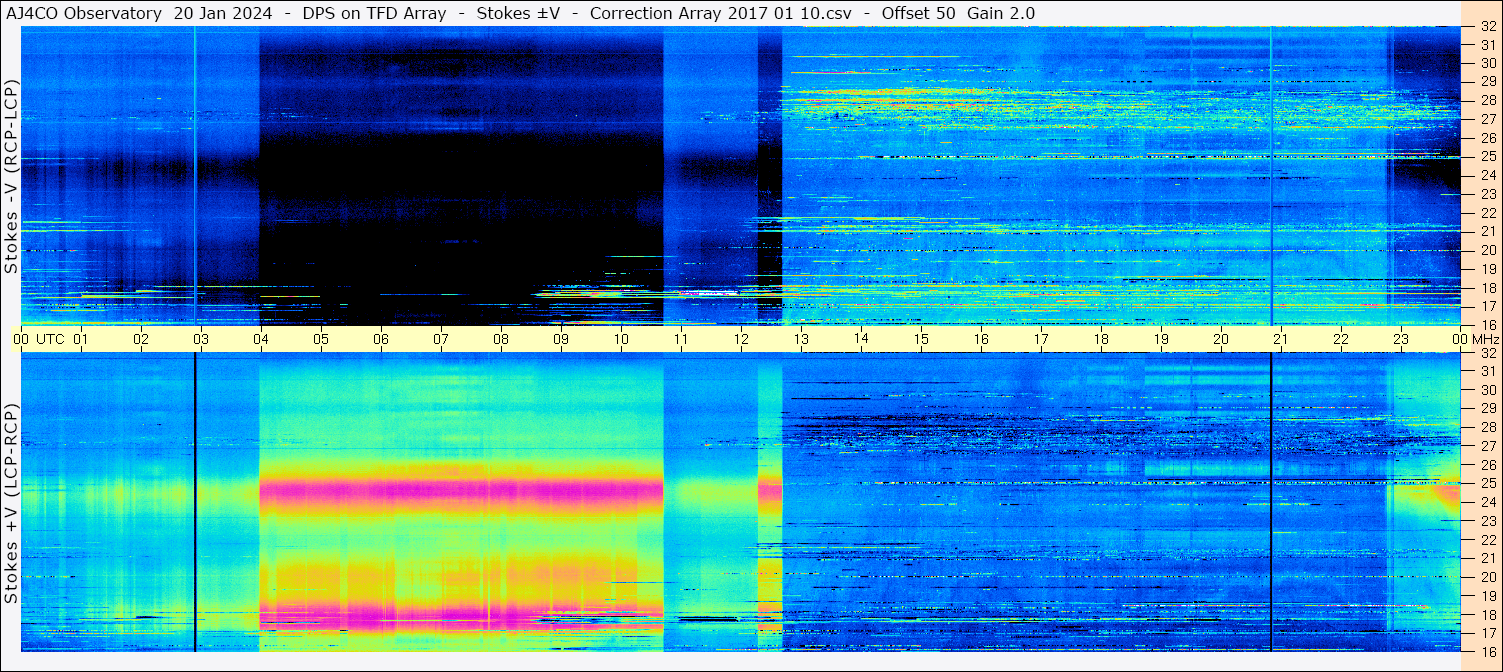Click 'DPS on TFD Array' header text
This screenshot has height=672, width=1503.
pyautogui.click(x=374, y=13)
